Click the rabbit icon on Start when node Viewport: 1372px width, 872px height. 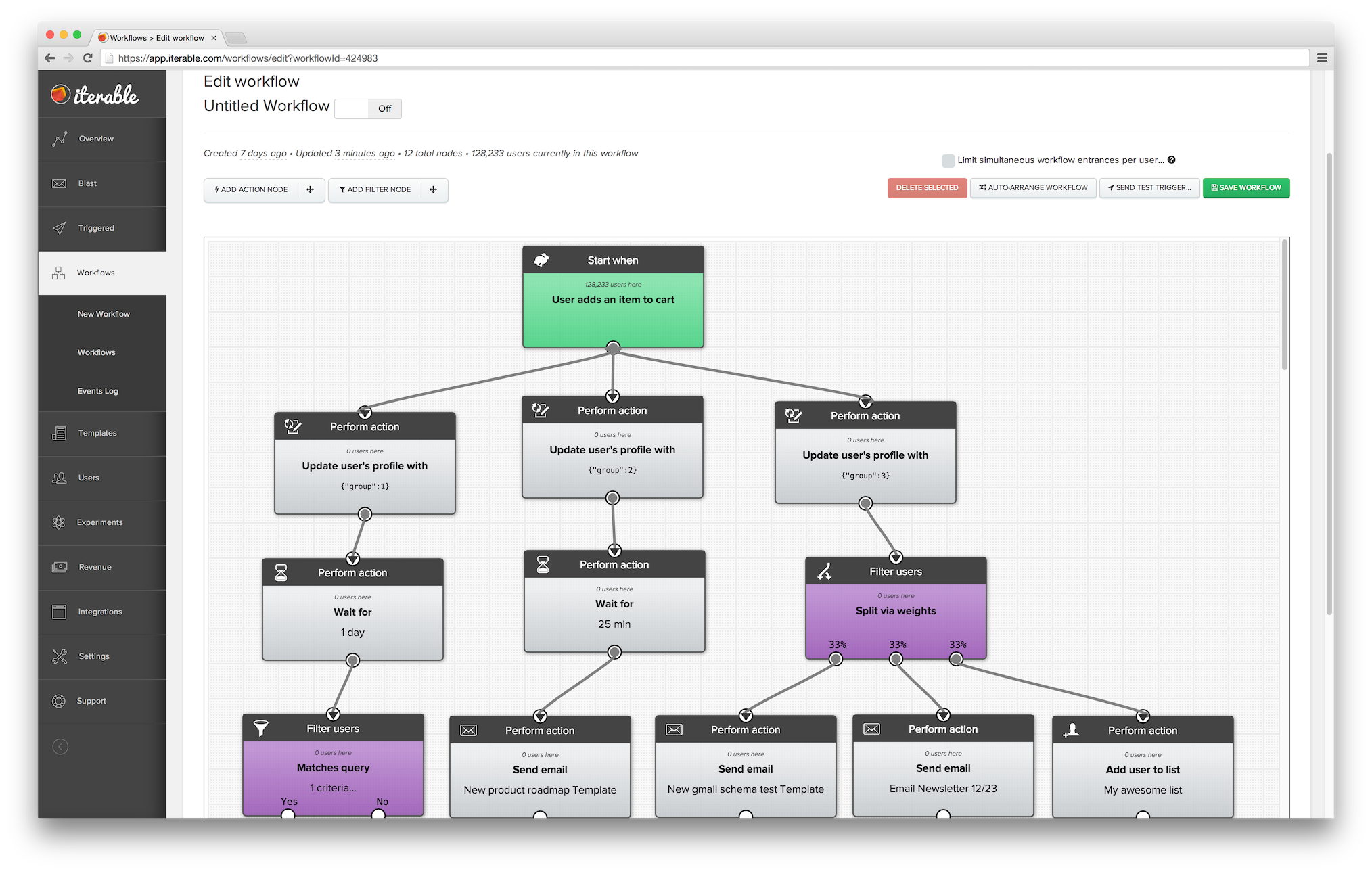[x=542, y=260]
